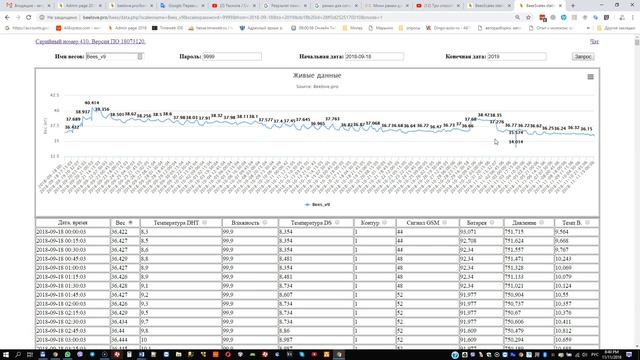Open Task View on the taskbar

click(x=30, y=355)
